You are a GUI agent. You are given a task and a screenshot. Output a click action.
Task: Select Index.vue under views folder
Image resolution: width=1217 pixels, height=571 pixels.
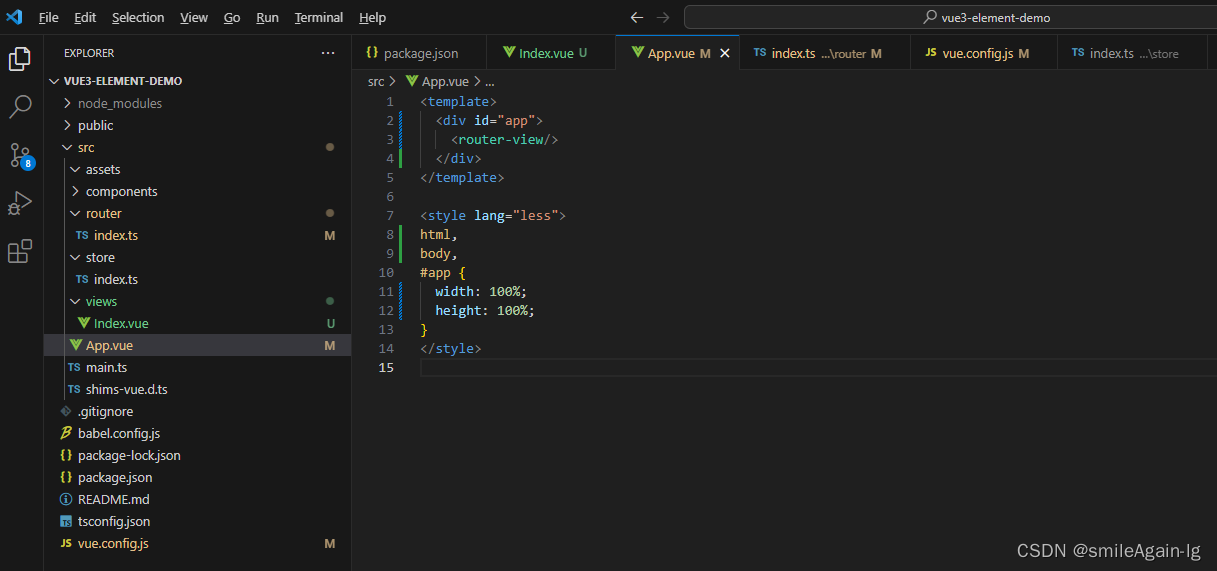pyautogui.click(x=120, y=323)
